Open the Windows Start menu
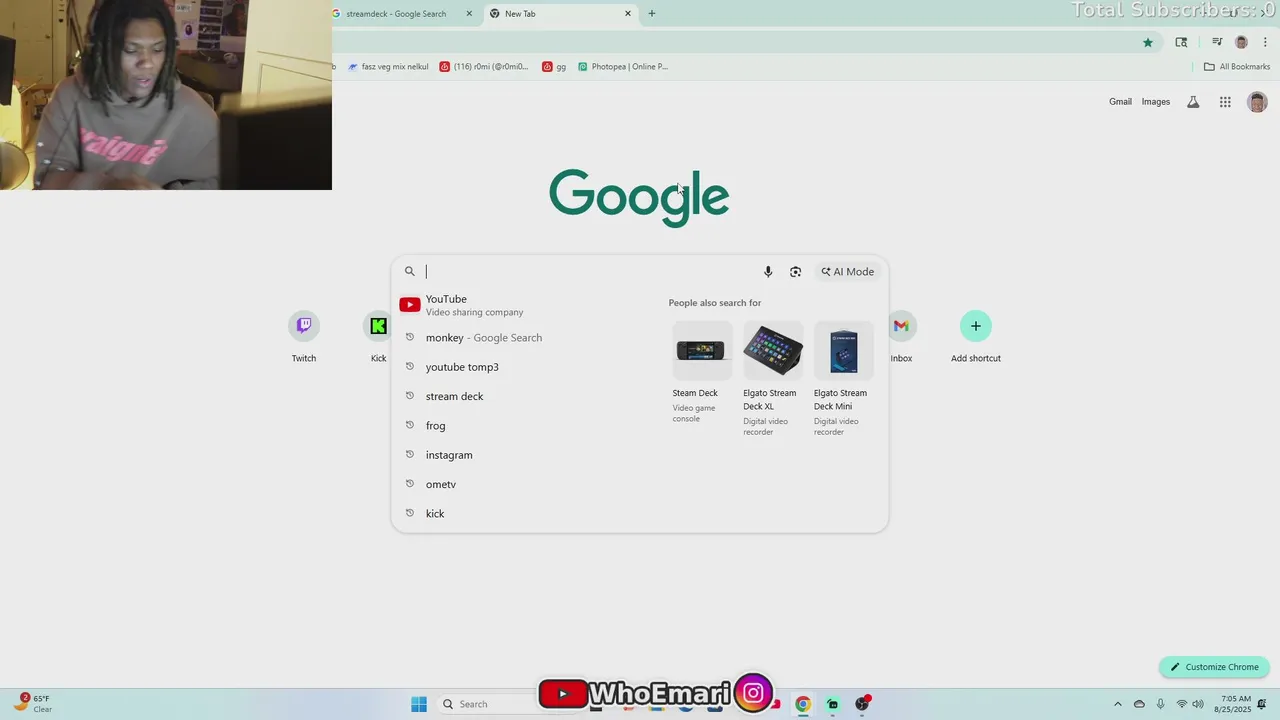The image size is (1280, 720). (419, 704)
